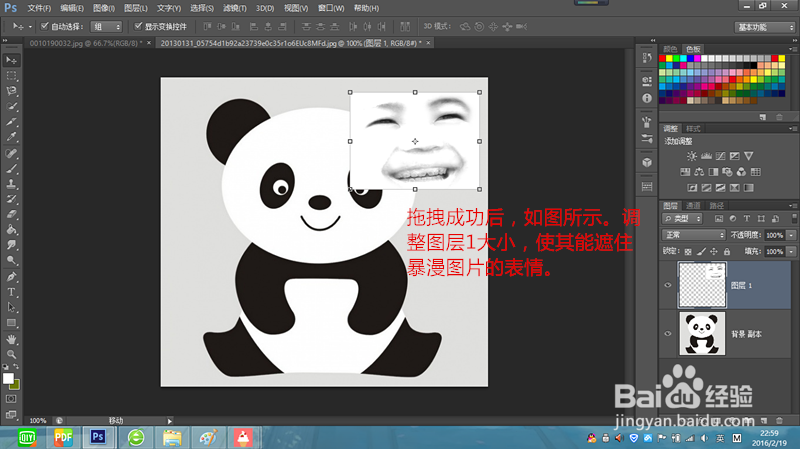800x449 pixels.
Task: Switch to the 样式 panel tab
Action: (x=693, y=129)
